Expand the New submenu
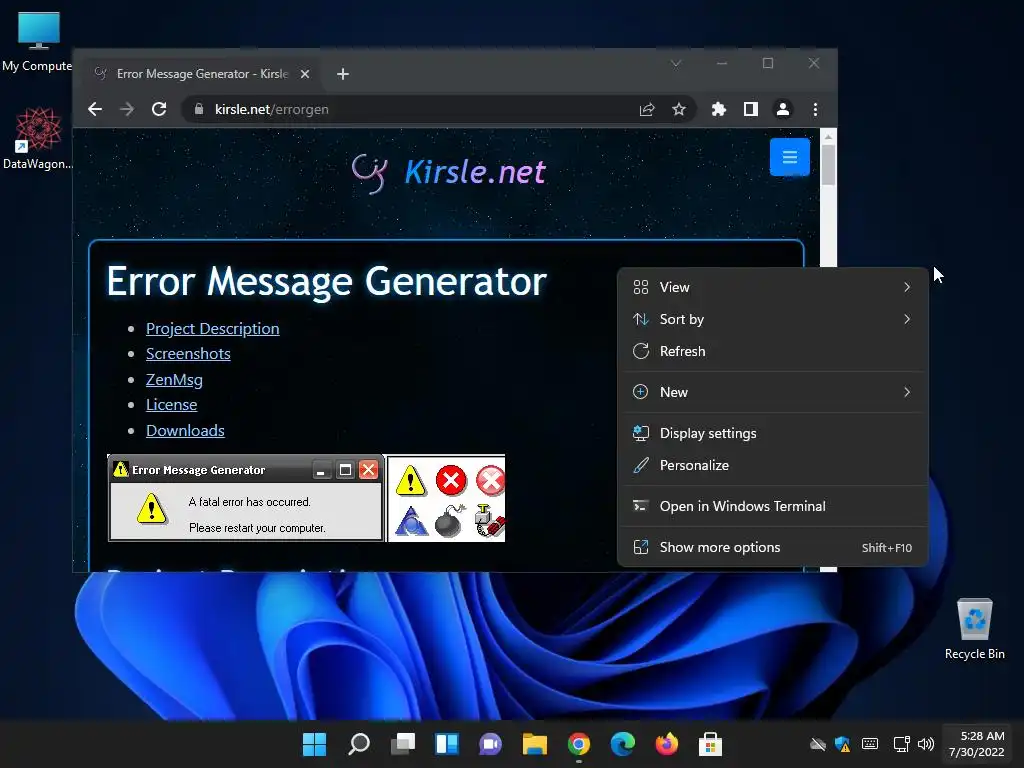The width and height of the screenshot is (1024, 768). click(x=772, y=392)
